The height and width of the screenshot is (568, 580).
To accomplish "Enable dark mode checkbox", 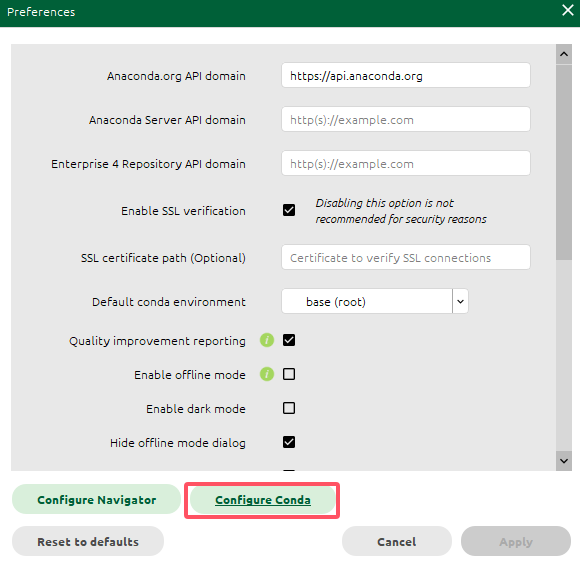I will point(289,408).
